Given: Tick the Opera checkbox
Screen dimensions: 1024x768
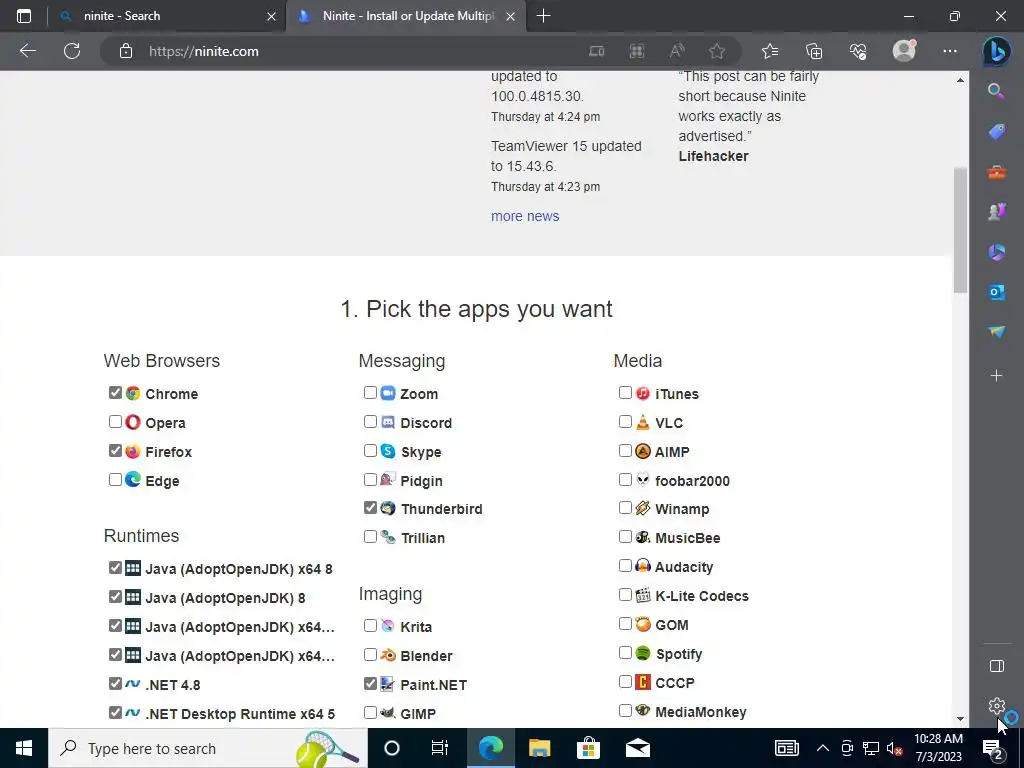Looking at the screenshot, I should (x=116, y=422).
